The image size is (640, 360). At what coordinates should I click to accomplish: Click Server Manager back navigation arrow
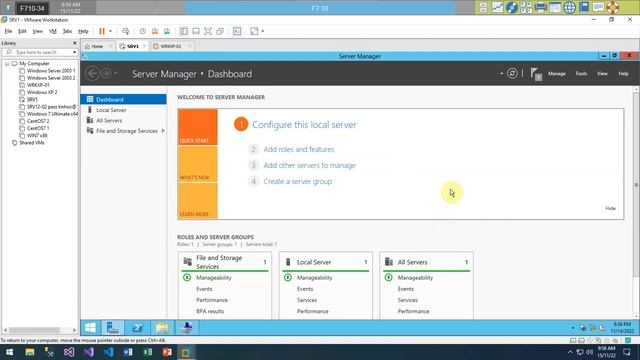(92, 73)
